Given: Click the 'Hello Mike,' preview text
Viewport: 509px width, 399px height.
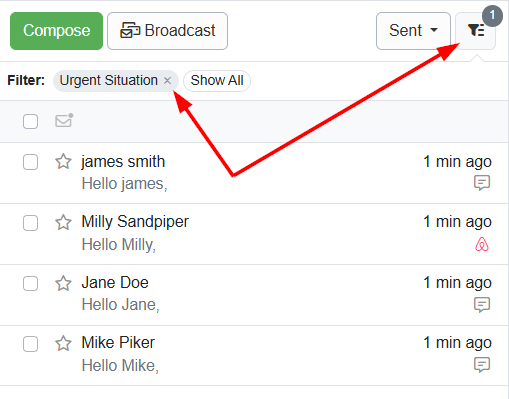Looking at the screenshot, I should [x=120, y=365].
